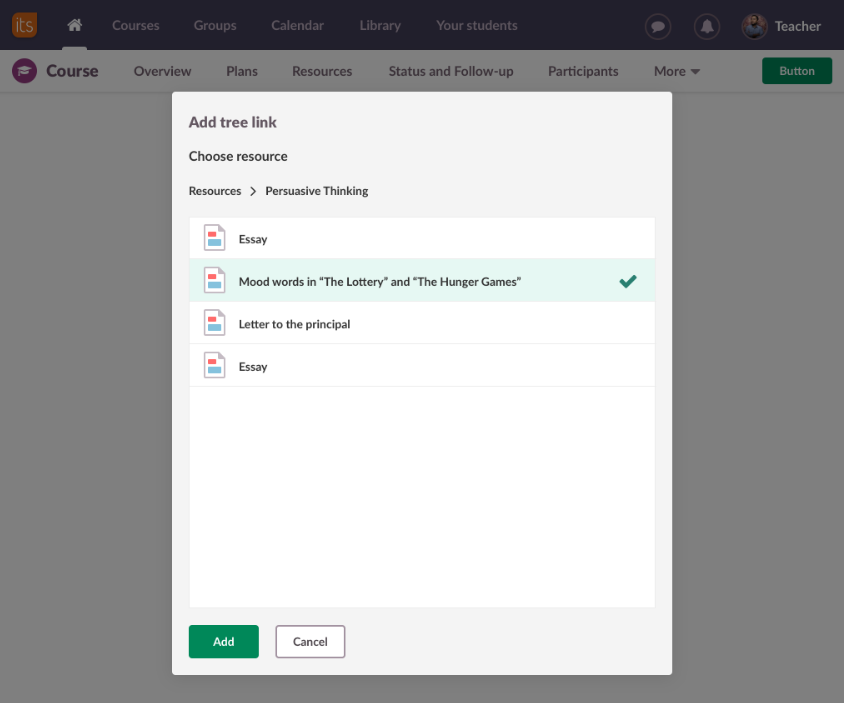Click the Teacher profile avatar
This screenshot has width=844, height=703.
(754, 26)
